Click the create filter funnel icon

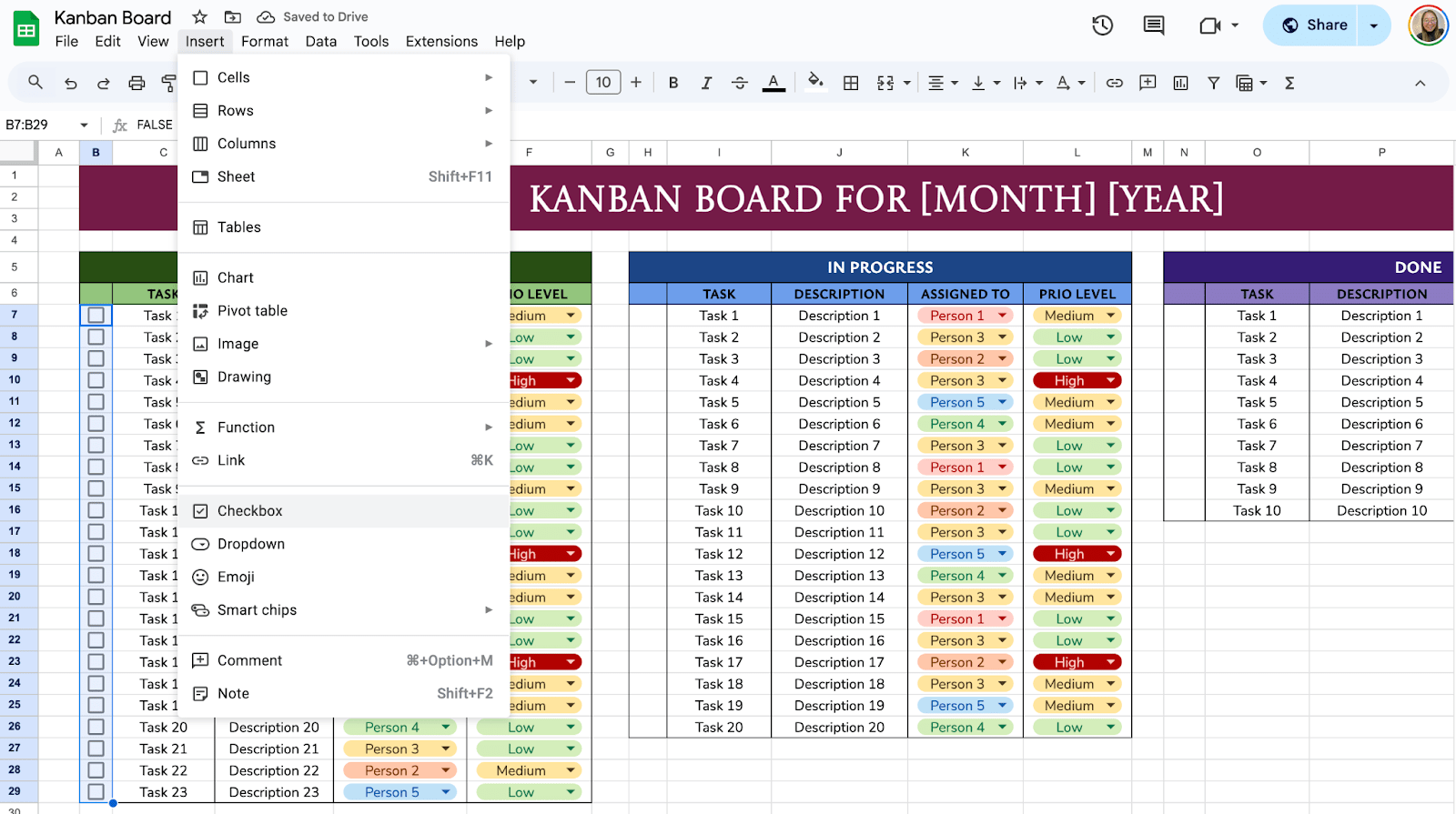click(1213, 83)
